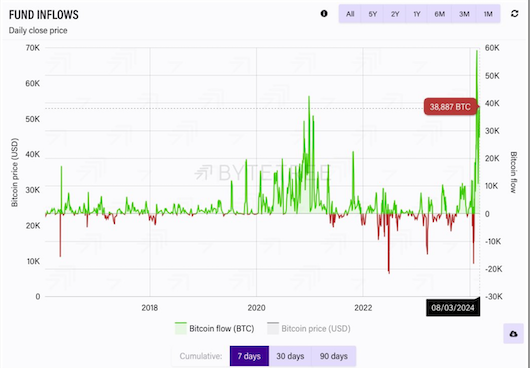The image size is (530, 368).
Task: Click the 60K right axis label
Action: tap(492, 48)
